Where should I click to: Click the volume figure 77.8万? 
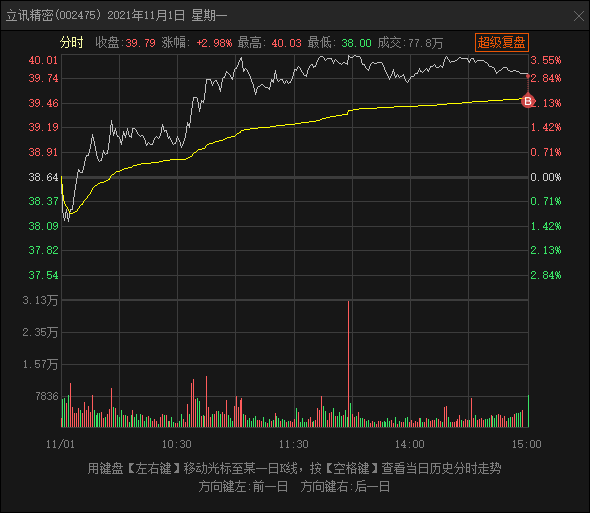(x=425, y=43)
